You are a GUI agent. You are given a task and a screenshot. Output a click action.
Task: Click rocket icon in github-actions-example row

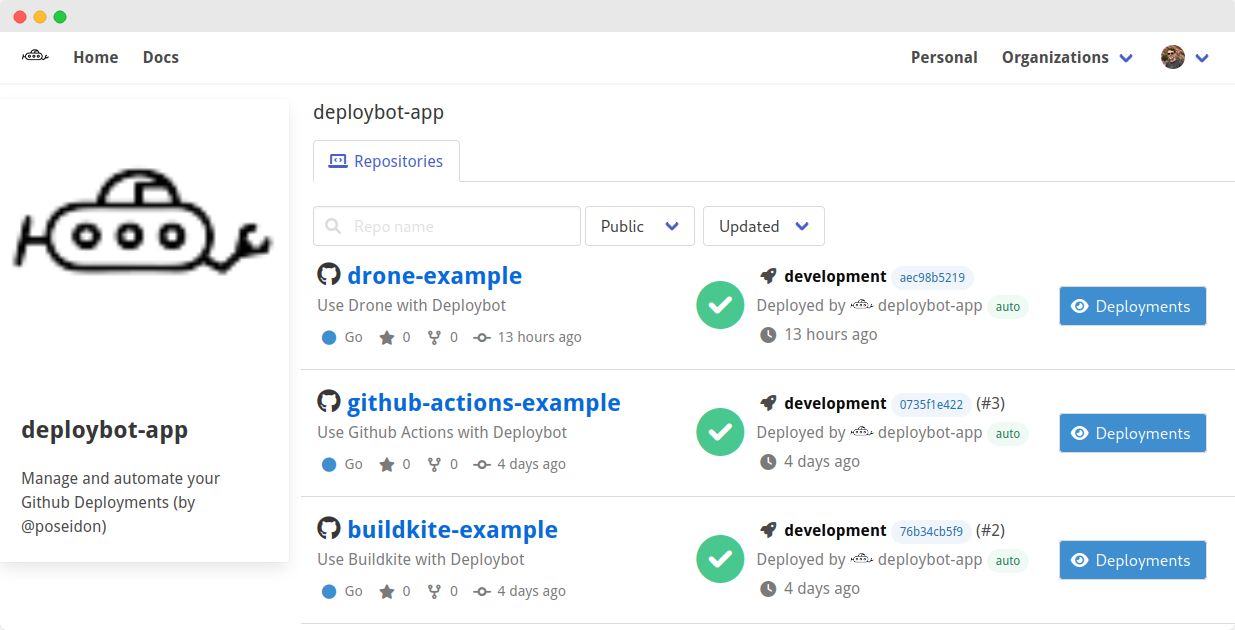click(x=768, y=403)
